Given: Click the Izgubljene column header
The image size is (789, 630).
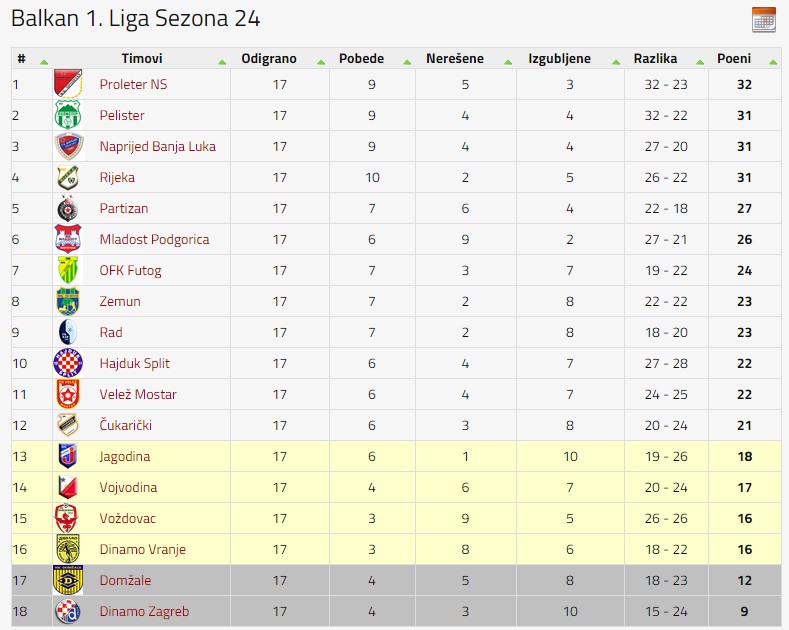Looking at the screenshot, I should point(559,59).
